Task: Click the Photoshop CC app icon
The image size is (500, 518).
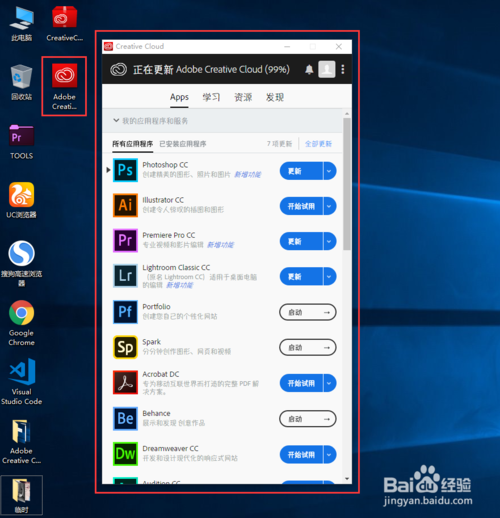Action: tap(125, 170)
